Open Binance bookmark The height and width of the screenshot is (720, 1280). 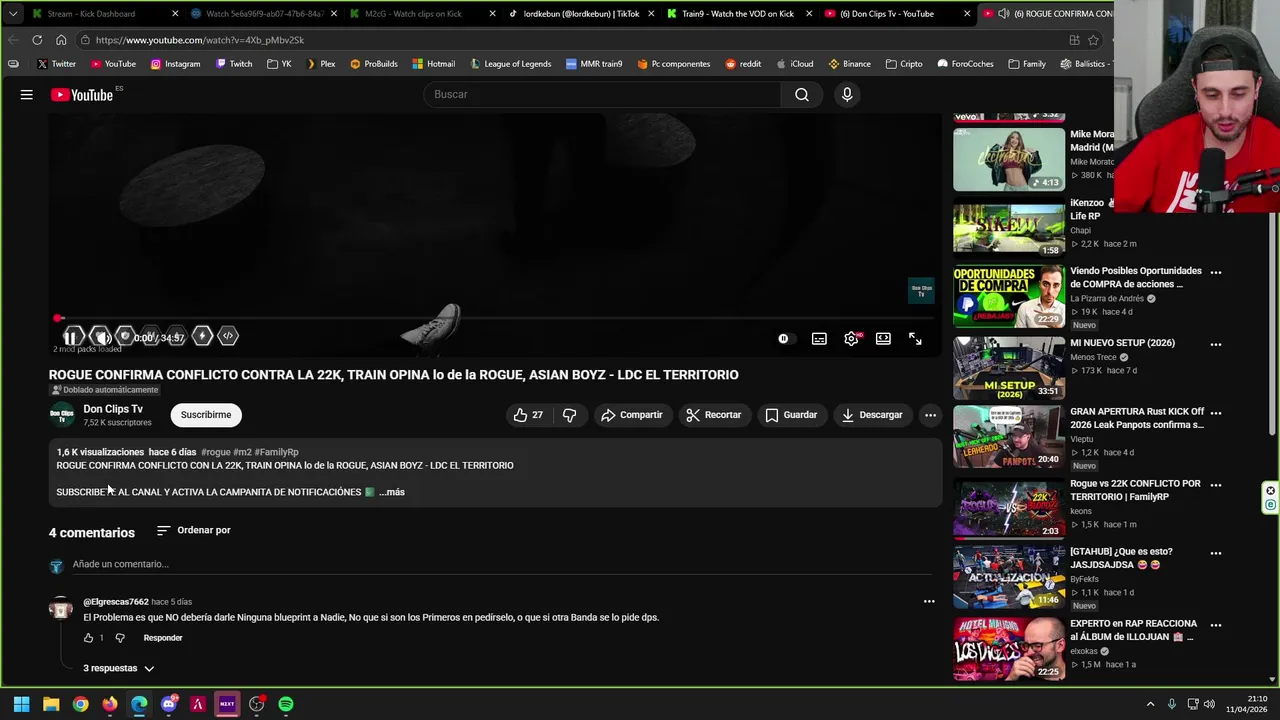tap(850, 64)
